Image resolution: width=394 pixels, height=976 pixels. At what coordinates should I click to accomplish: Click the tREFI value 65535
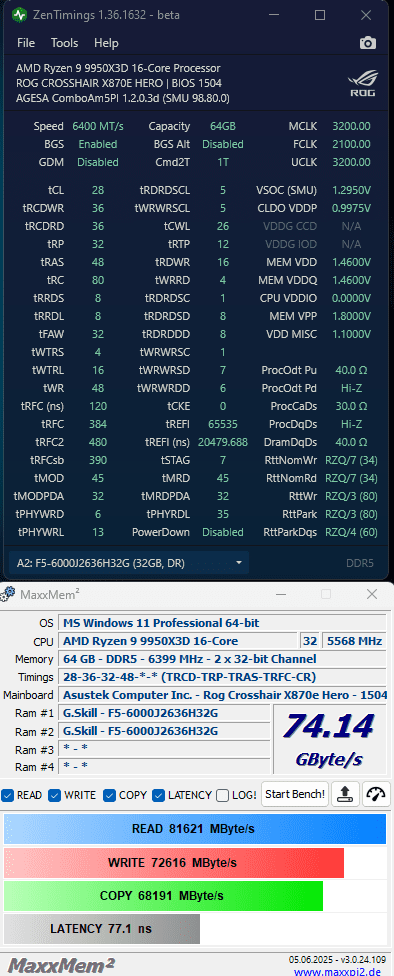pyautogui.click(x=223, y=425)
